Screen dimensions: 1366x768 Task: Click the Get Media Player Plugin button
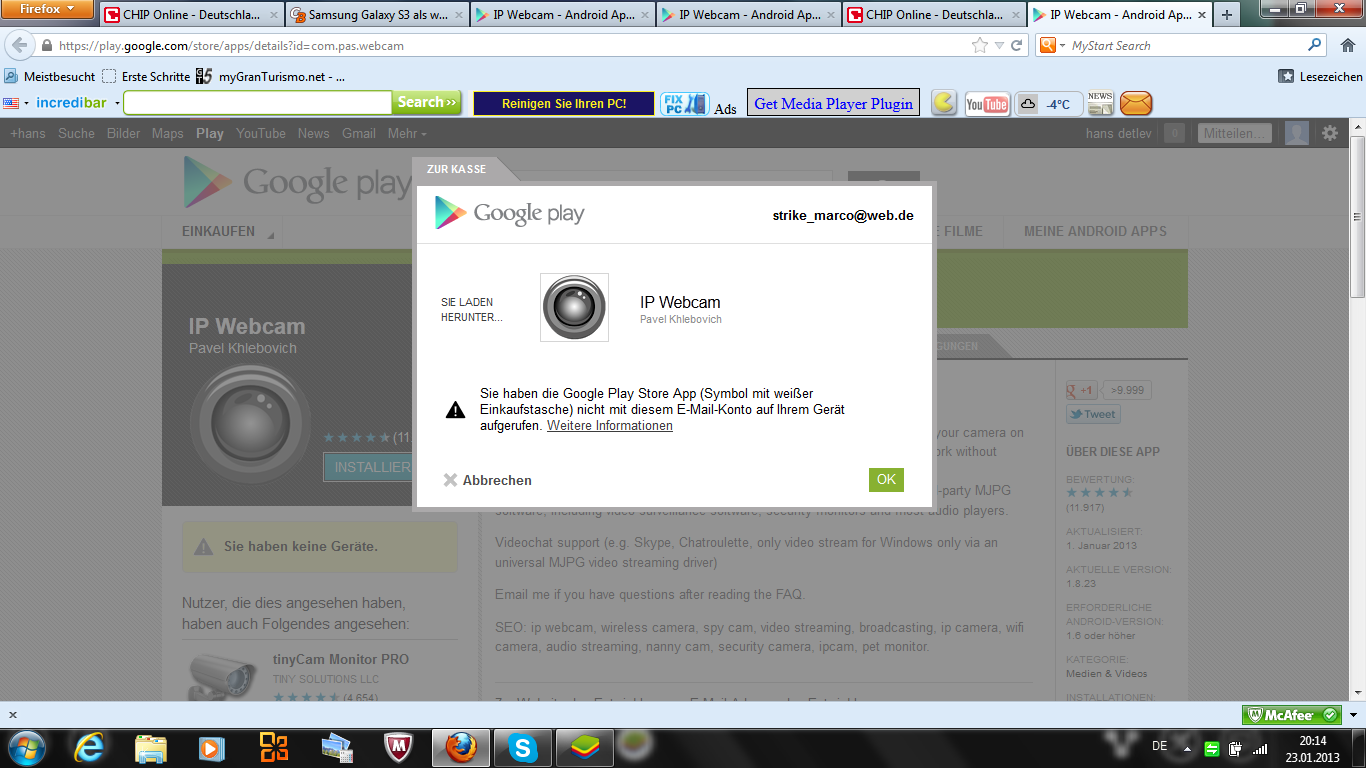pos(833,103)
